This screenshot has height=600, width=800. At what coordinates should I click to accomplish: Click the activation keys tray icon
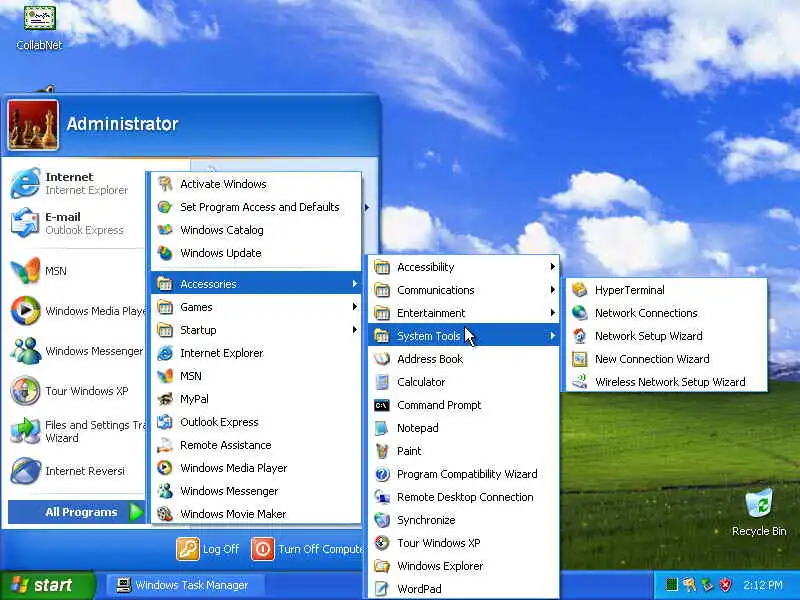pyautogui.click(x=690, y=585)
